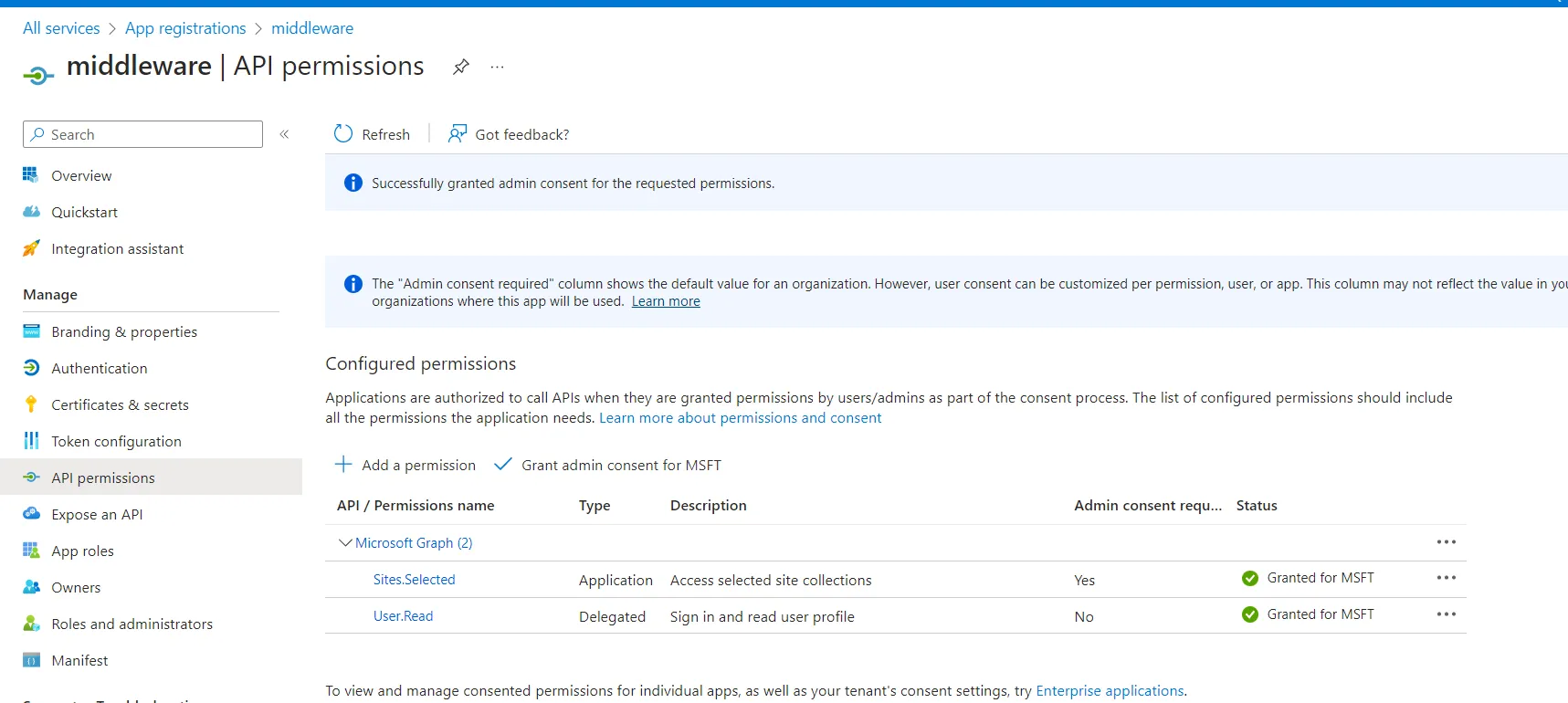Click the Branding & properties icon
The image size is (1568, 703).
point(31,331)
